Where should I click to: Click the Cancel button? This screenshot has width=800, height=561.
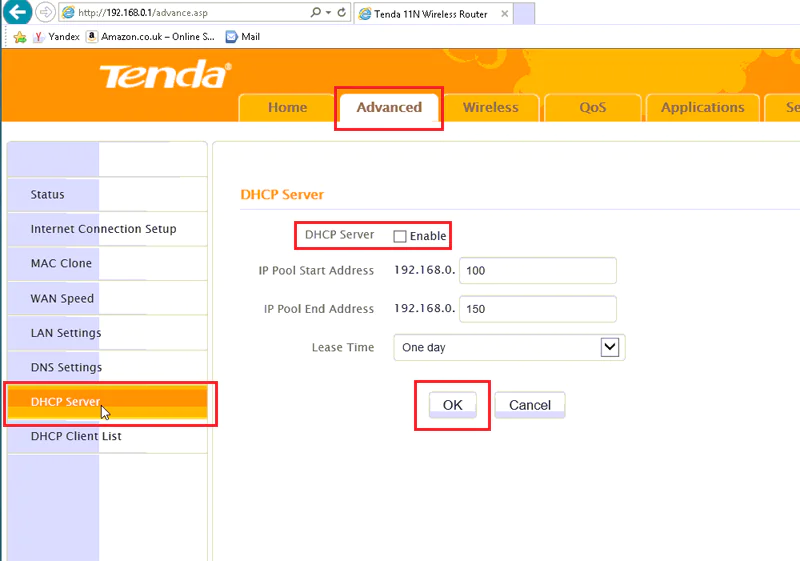click(x=530, y=405)
